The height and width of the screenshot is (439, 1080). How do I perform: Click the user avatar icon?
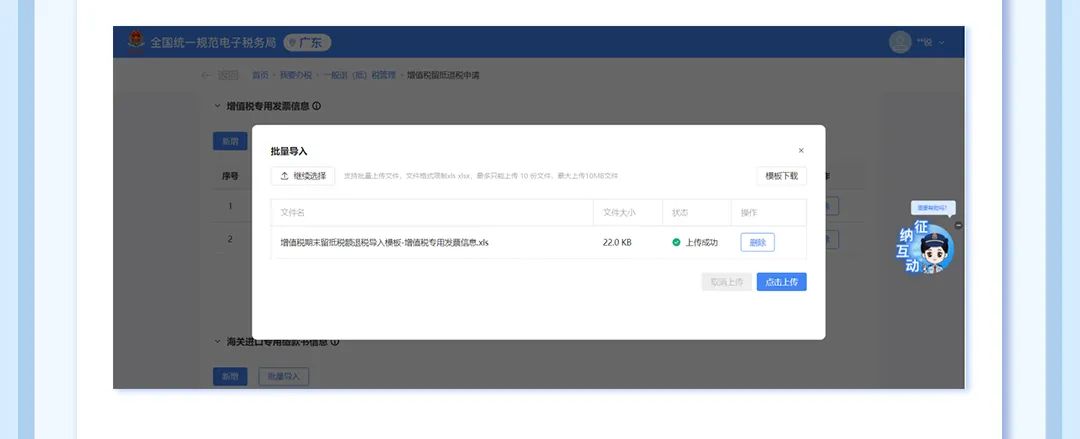(x=900, y=42)
